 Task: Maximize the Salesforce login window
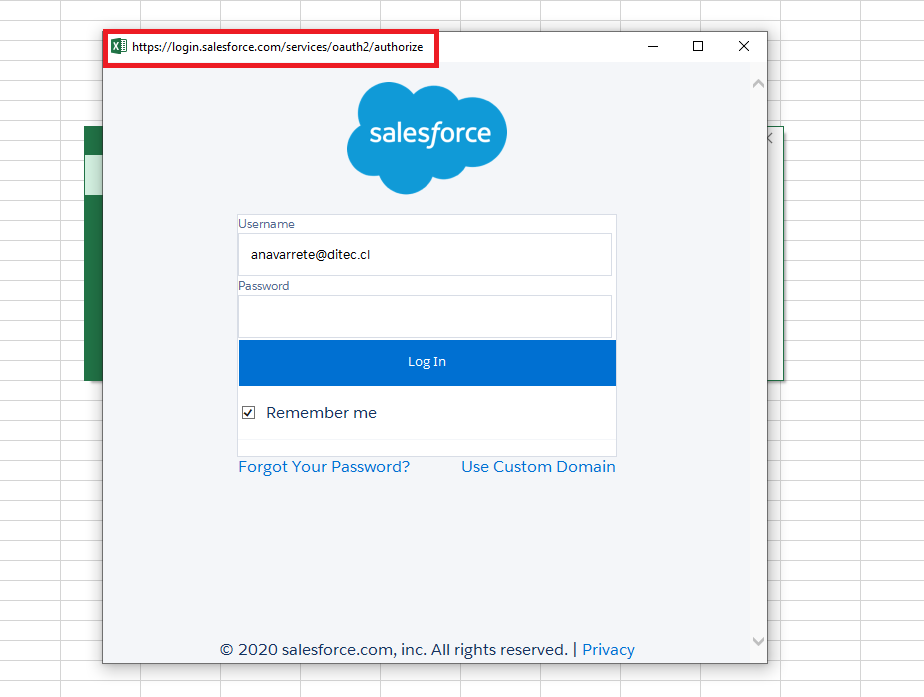pyautogui.click(x=698, y=47)
